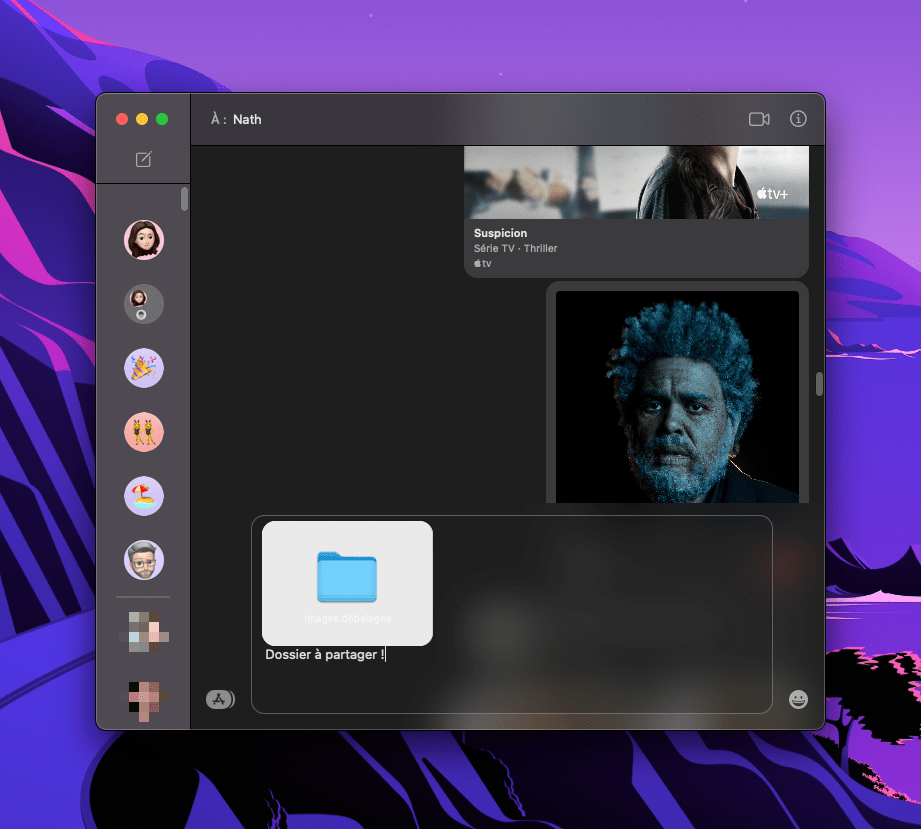The image size is (921, 829).
Task: Click the blue folder attachment in message field
Action: click(347, 578)
